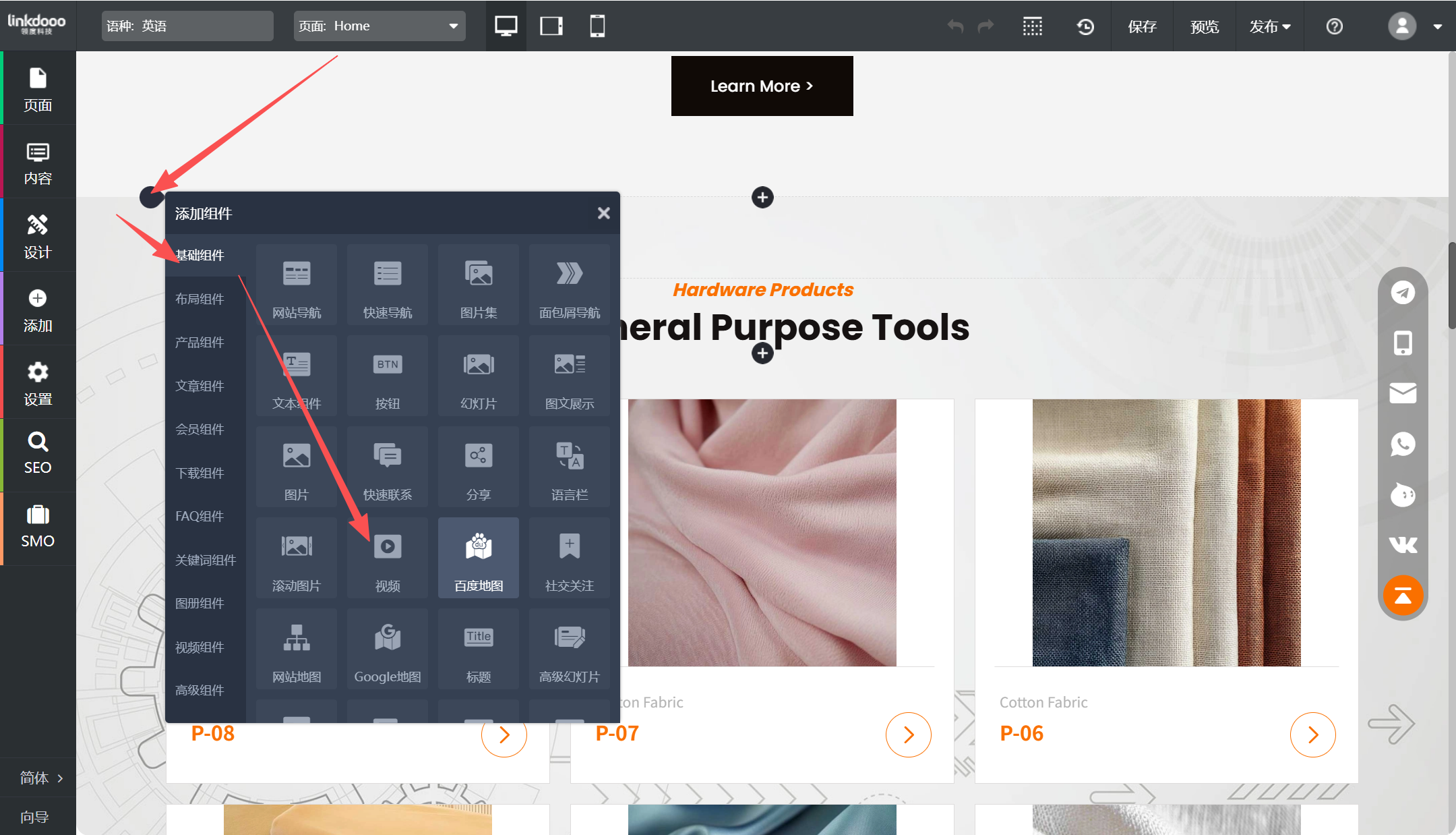Switch to tablet preview mode
This screenshot has width=1456, height=835.
tap(551, 26)
